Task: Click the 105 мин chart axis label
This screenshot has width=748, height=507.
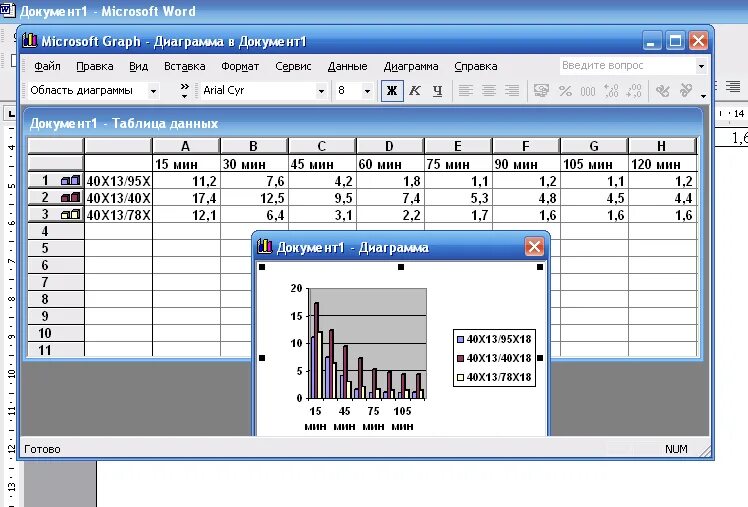Action: (402, 418)
